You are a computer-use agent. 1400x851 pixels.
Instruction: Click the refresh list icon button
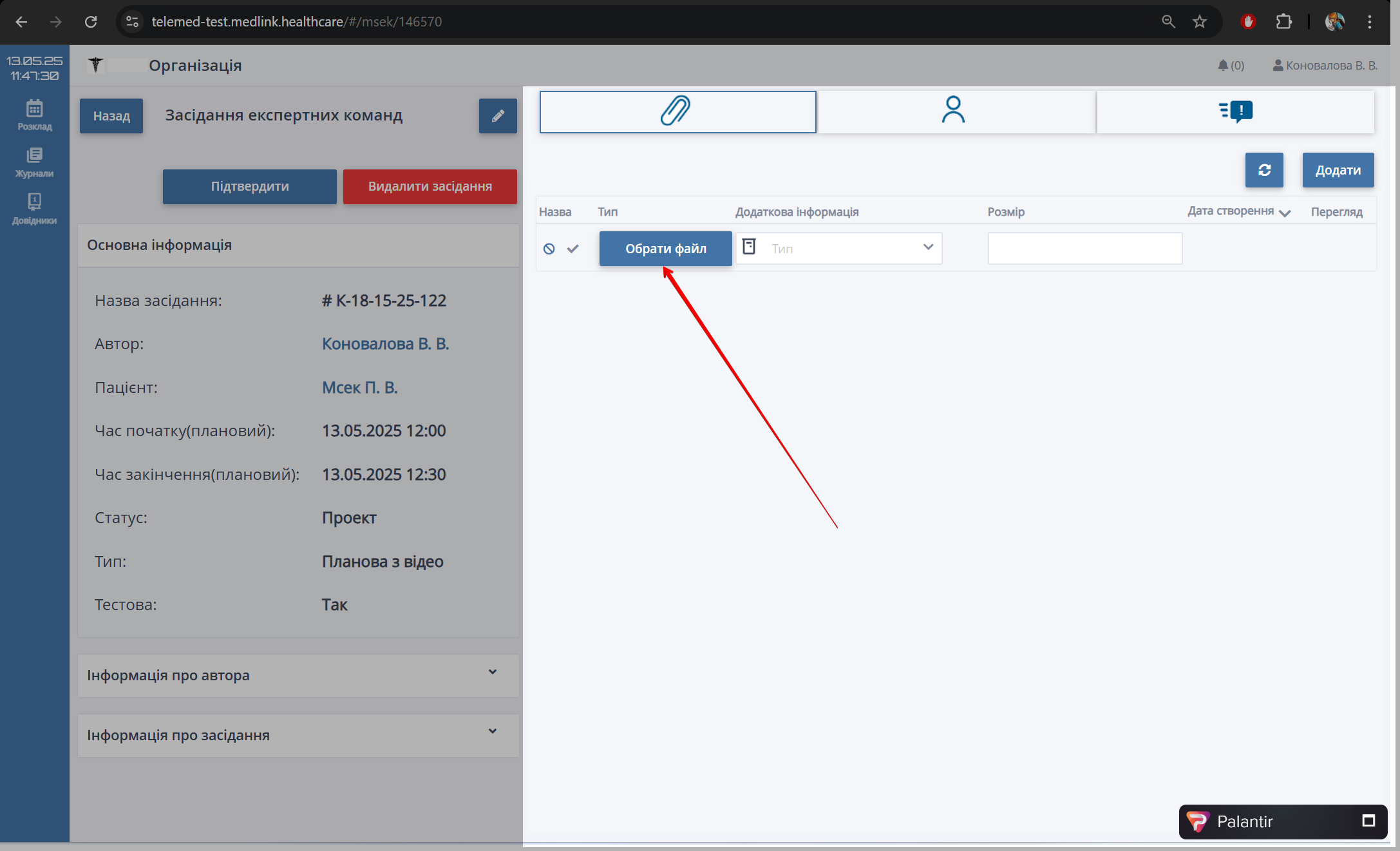pyautogui.click(x=1263, y=170)
